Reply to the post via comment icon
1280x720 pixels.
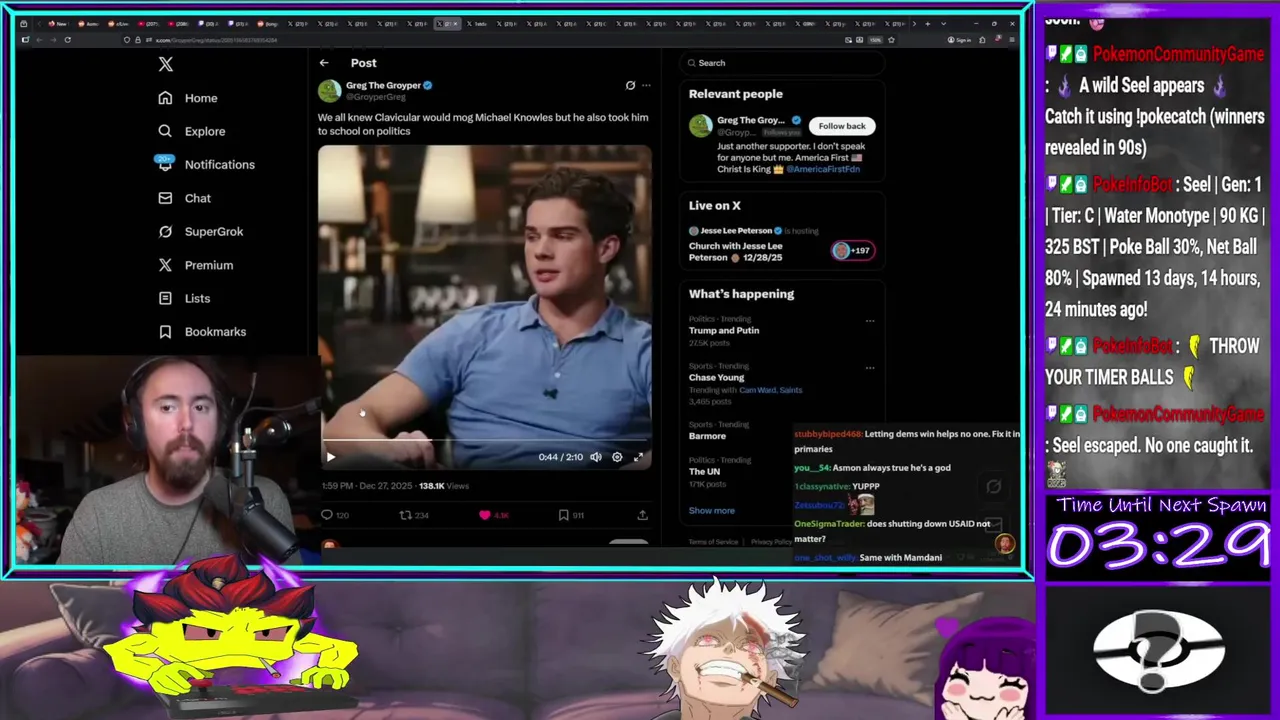click(x=327, y=515)
